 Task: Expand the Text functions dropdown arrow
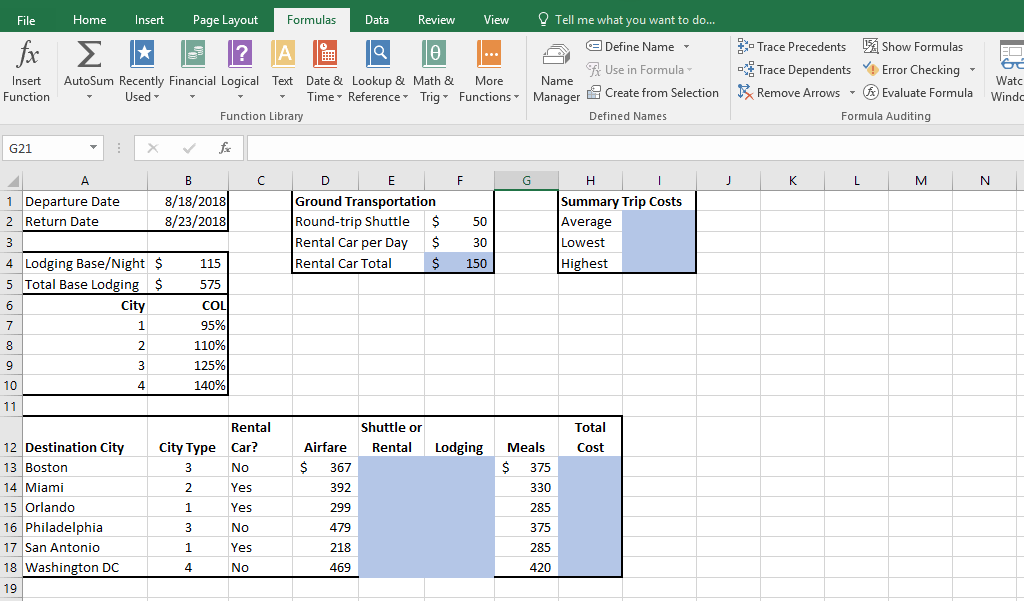[x=283, y=97]
